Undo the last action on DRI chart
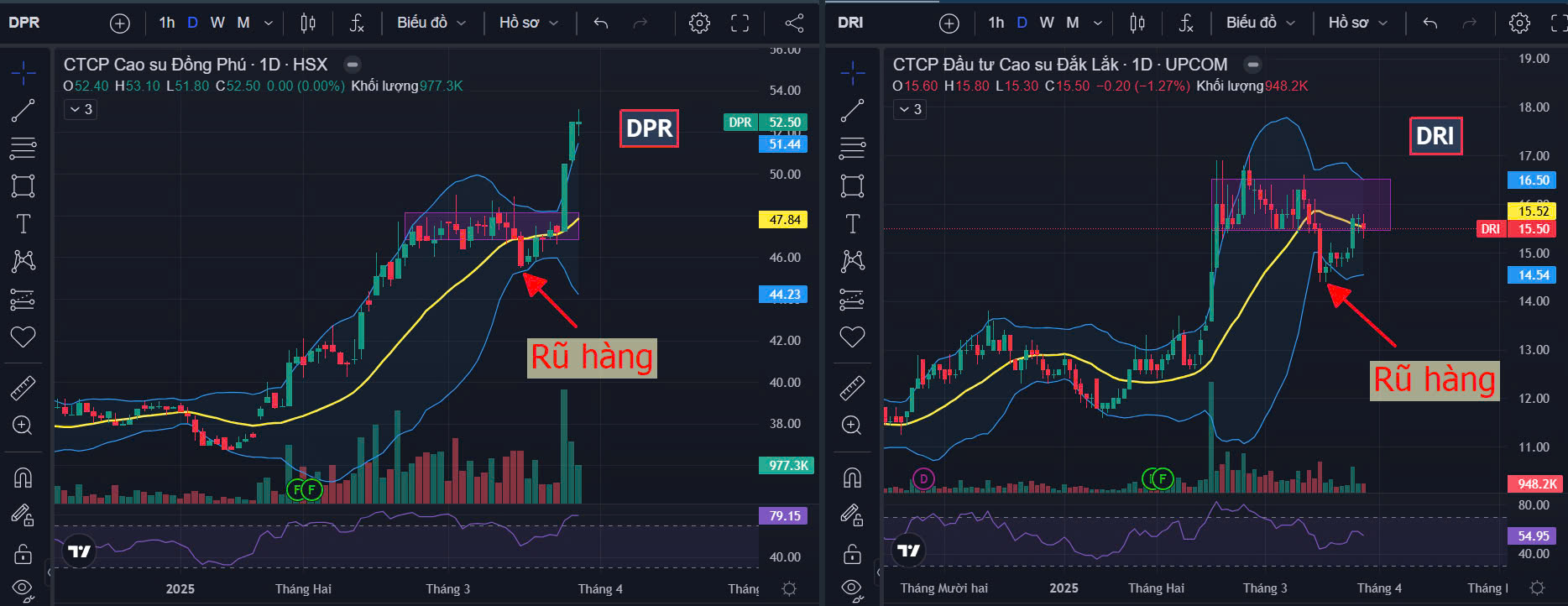The width and height of the screenshot is (1568, 606). coord(1429,24)
